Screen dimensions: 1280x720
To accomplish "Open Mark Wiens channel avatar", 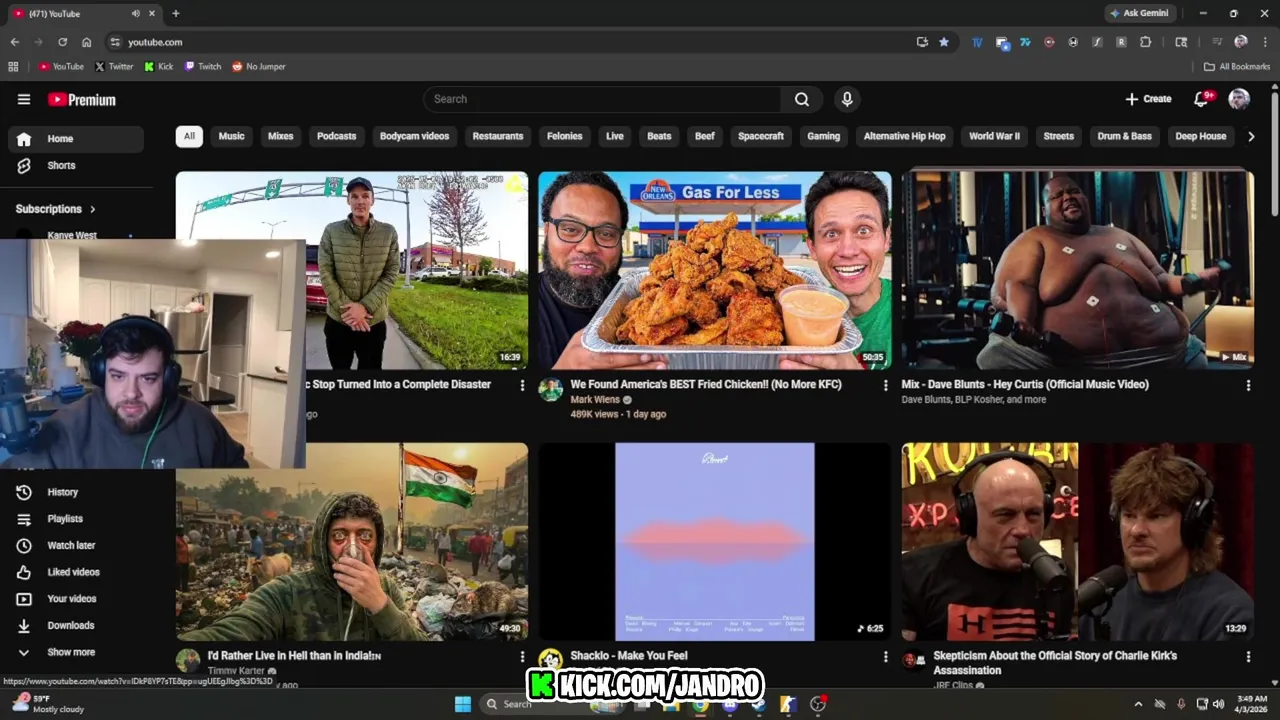I will click(550, 390).
